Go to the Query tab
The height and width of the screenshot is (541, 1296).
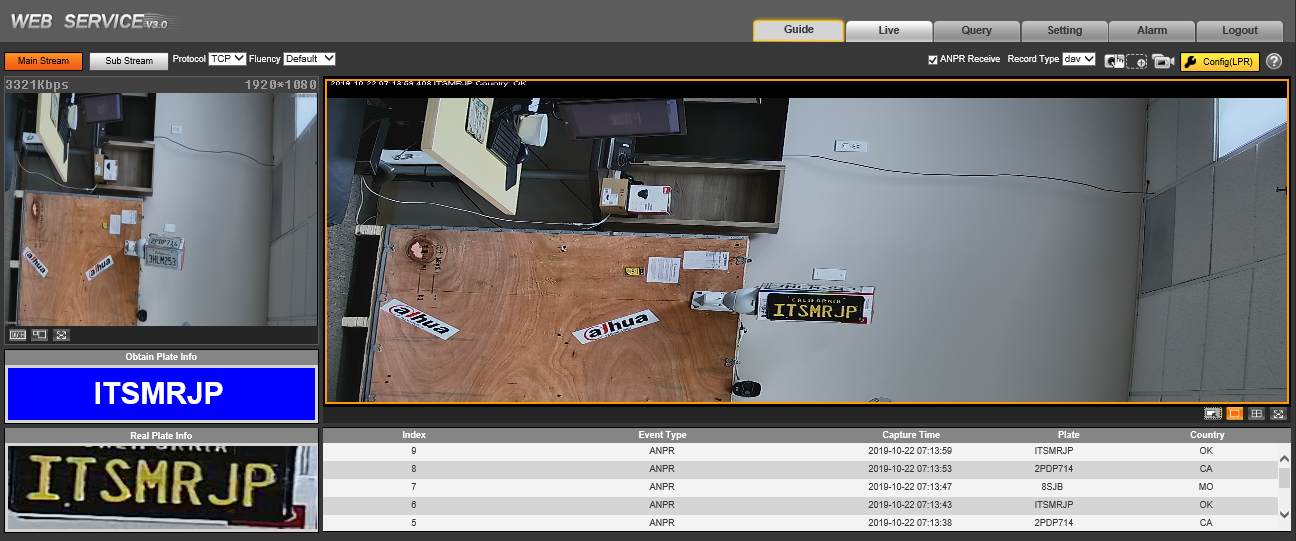pos(976,30)
